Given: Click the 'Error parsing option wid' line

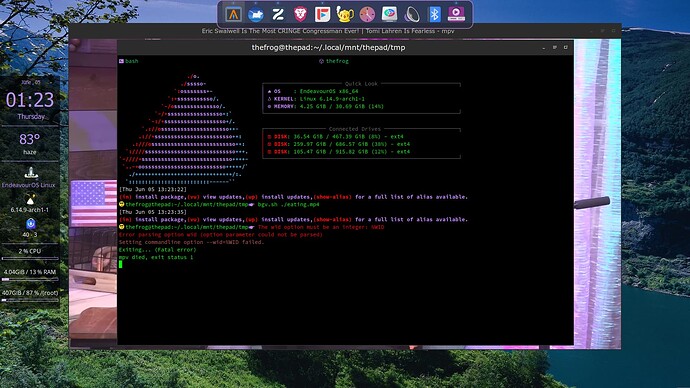Looking at the screenshot, I should point(220,235).
